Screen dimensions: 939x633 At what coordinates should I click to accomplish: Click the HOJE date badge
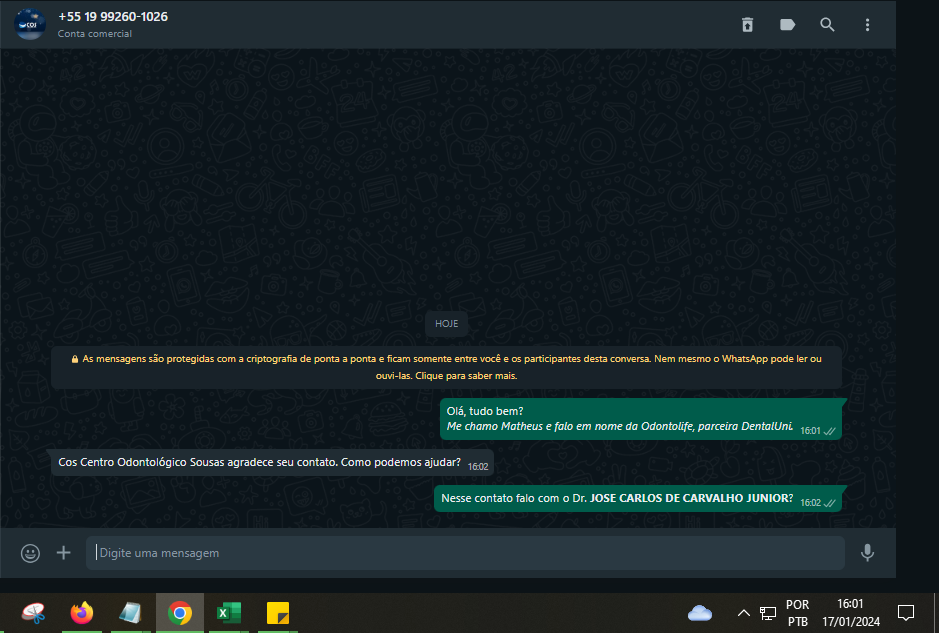click(x=447, y=323)
